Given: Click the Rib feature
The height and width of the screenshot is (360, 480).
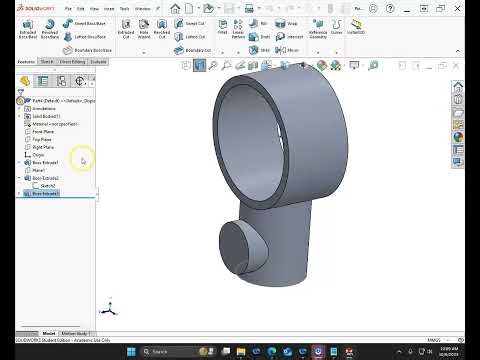Looking at the screenshot, I should 258,23.
